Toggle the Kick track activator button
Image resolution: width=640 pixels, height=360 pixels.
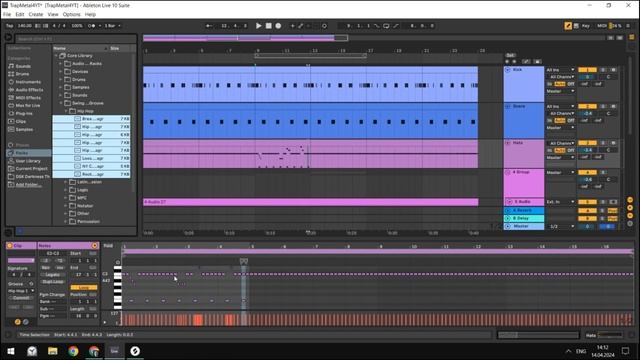pyautogui.click(x=587, y=70)
